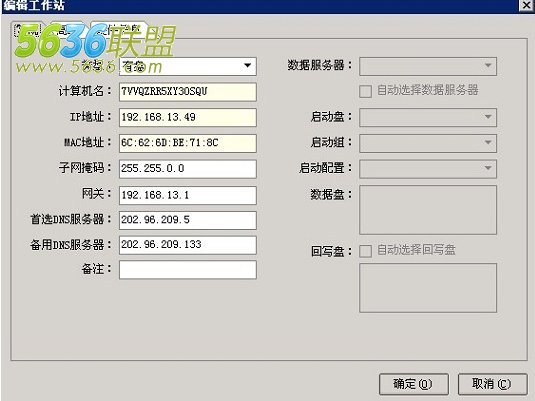Viewport: 535px width, 401px height.
Task: Toggle 自动选择回写盘 checkbox
Action: [x=365, y=251]
